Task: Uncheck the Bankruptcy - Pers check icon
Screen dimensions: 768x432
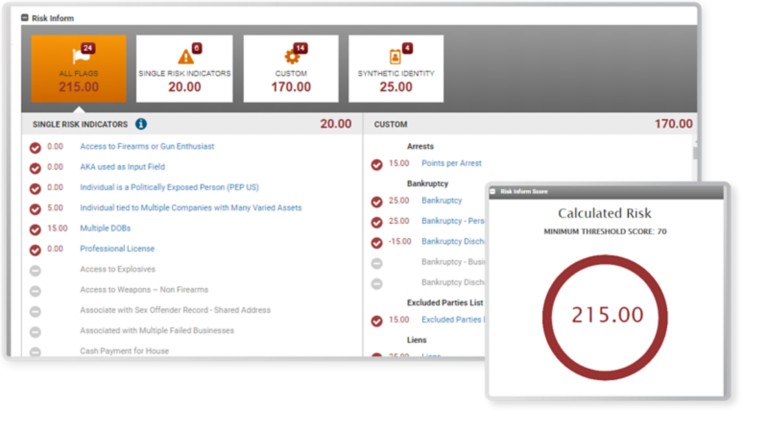Action: [377, 222]
